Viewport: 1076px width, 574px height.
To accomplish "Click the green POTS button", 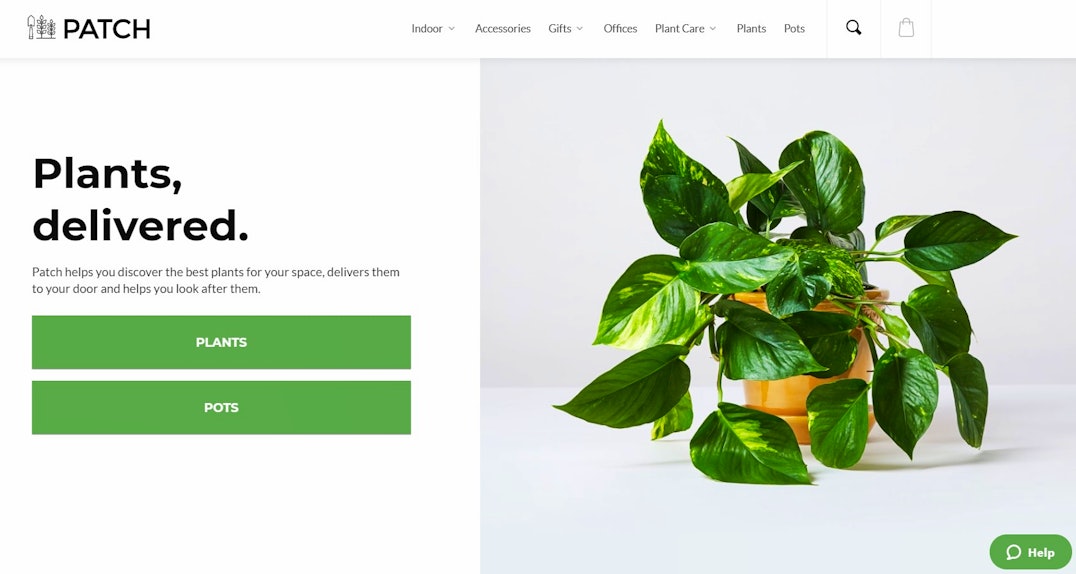I will [221, 407].
